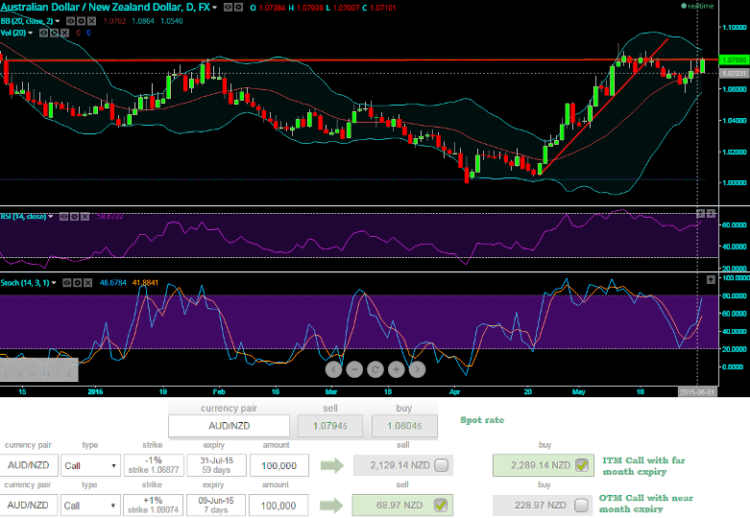Check the 2,129.14 NZD sell checkbox
The width and height of the screenshot is (750, 518).
point(441,463)
